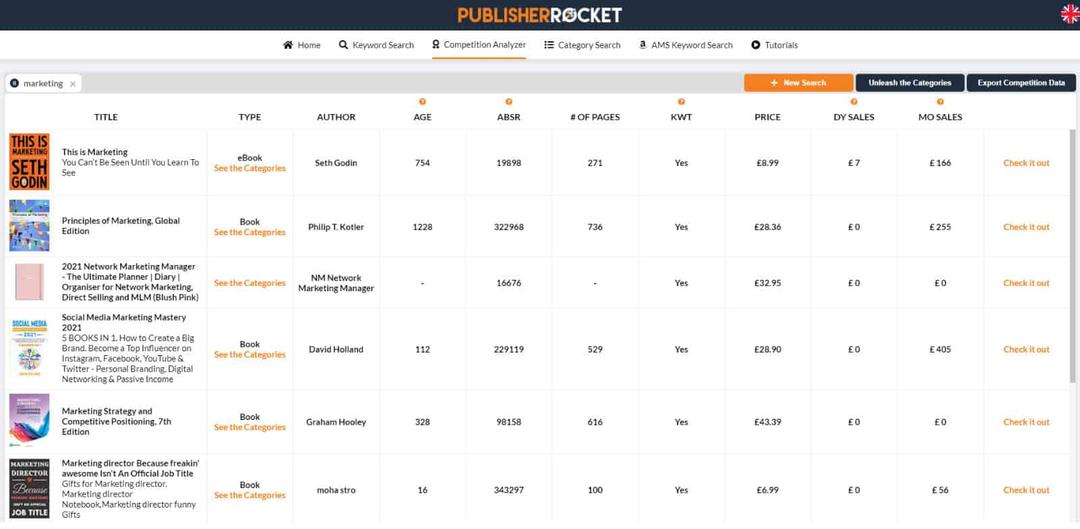Check it out for Graham Hooley row
This screenshot has width=1080, height=529.
(1026, 422)
